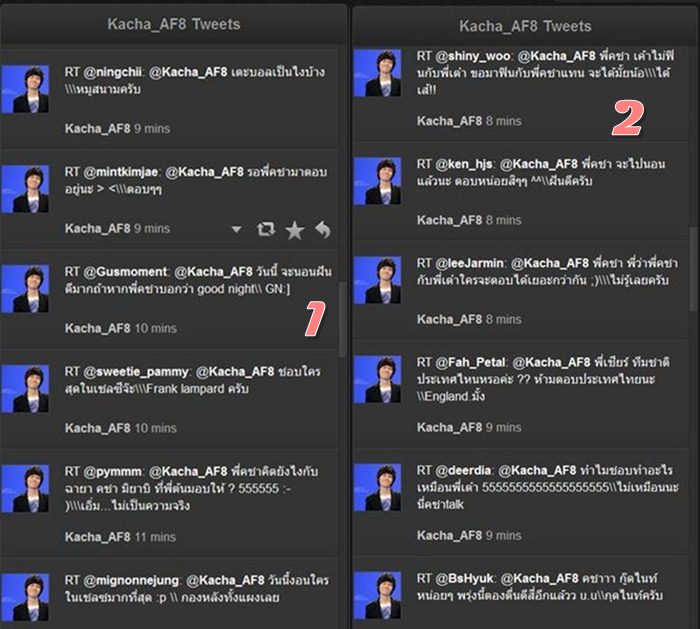
Task: Open @BsHyuk mention link
Action: 464,579
